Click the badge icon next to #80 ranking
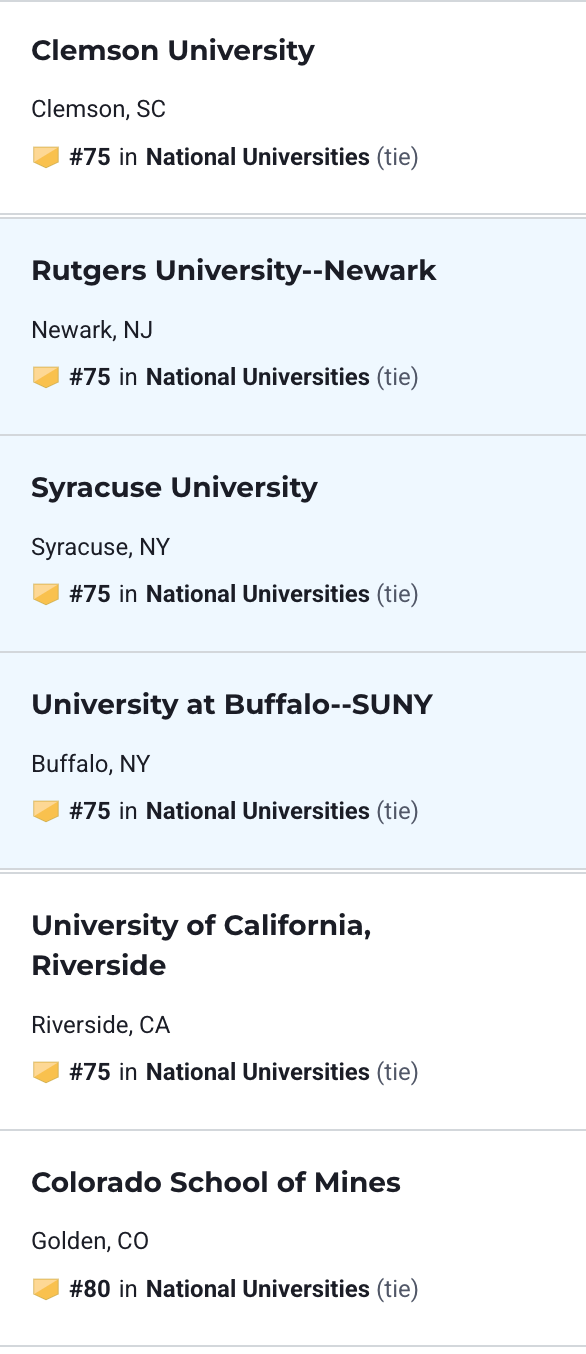586x1354 pixels. pos(46,1289)
